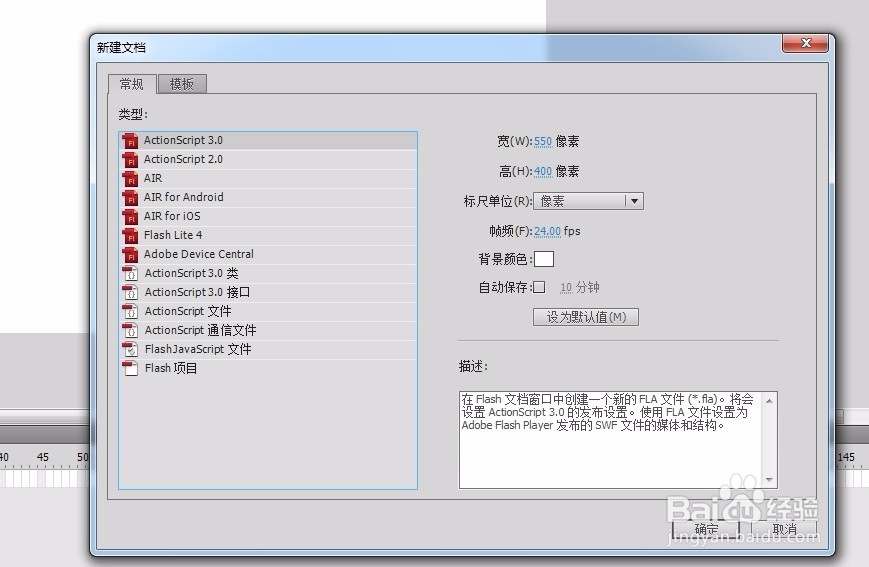Click the FlashJavaScript 文件 icon
Image resolution: width=869 pixels, height=567 pixels.
pyautogui.click(x=130, y=349)
